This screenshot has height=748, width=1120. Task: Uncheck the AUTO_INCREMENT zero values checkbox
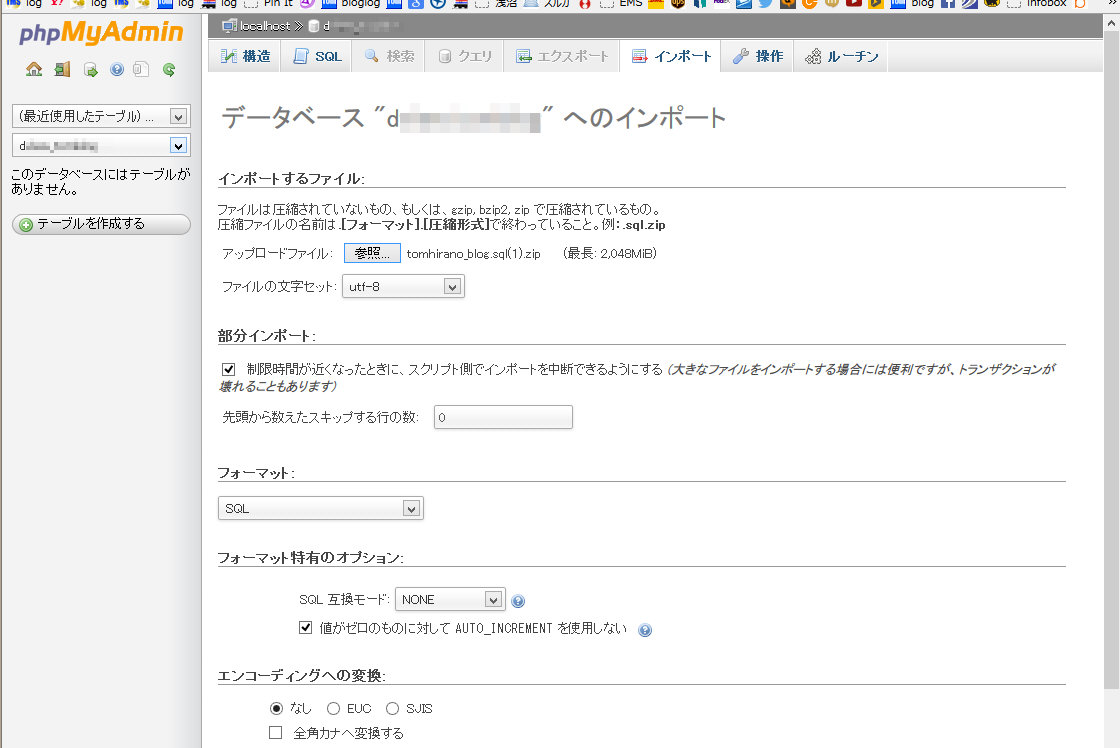click(306, 628)
